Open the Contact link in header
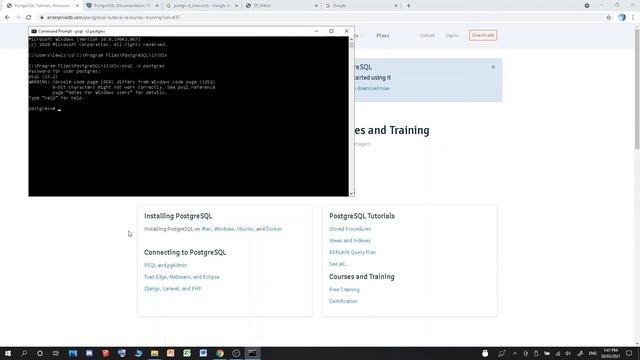Viewport: 640px width, 360px height. (427, 36)
